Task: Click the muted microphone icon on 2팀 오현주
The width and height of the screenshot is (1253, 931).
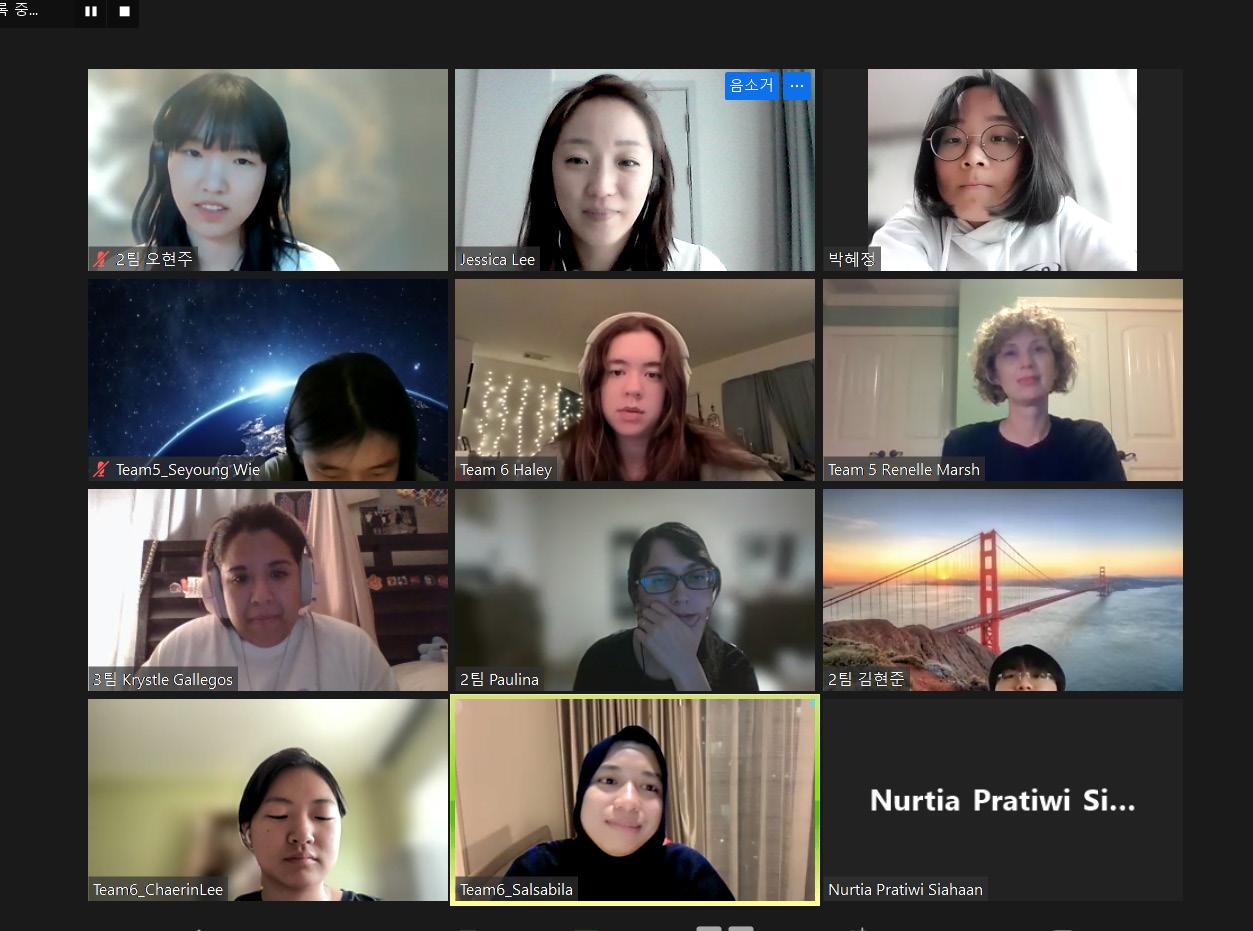Action: point(101,259)
